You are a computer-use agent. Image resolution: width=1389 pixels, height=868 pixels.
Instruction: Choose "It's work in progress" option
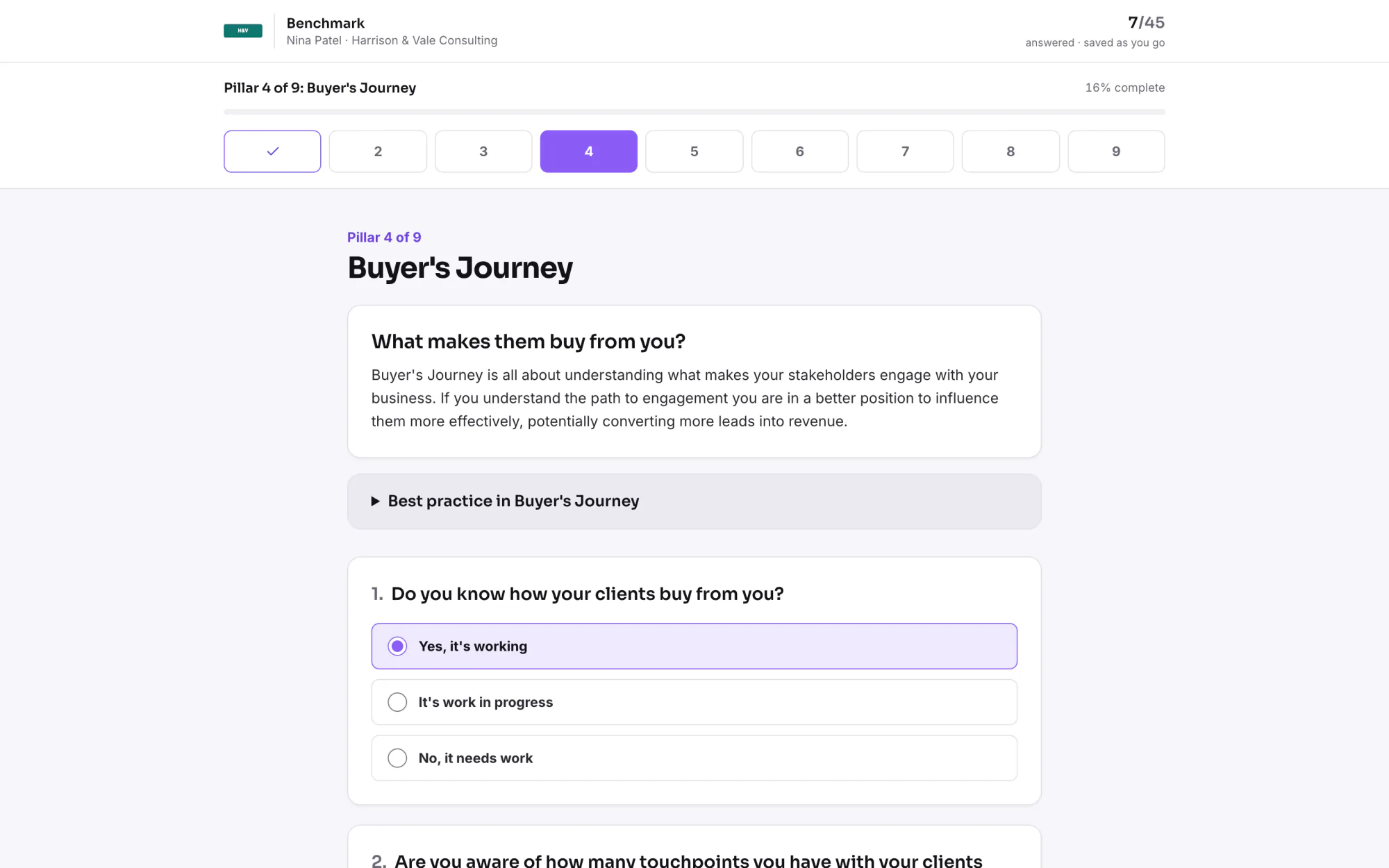(694, 702)
